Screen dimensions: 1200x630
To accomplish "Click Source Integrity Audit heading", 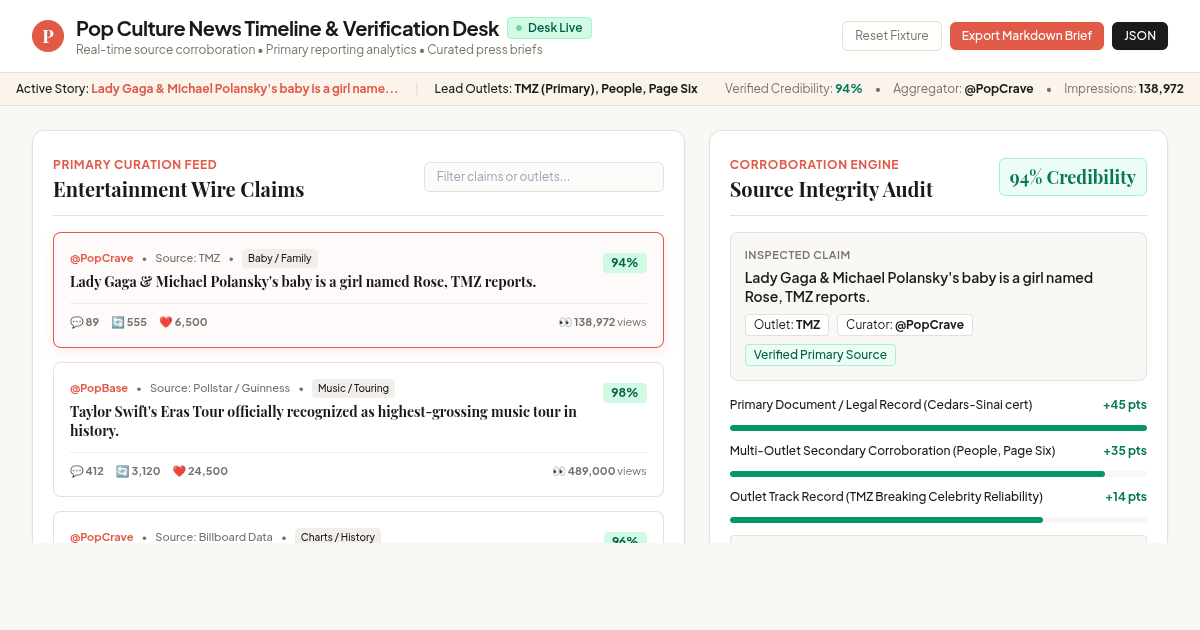I will pos(831,190).
